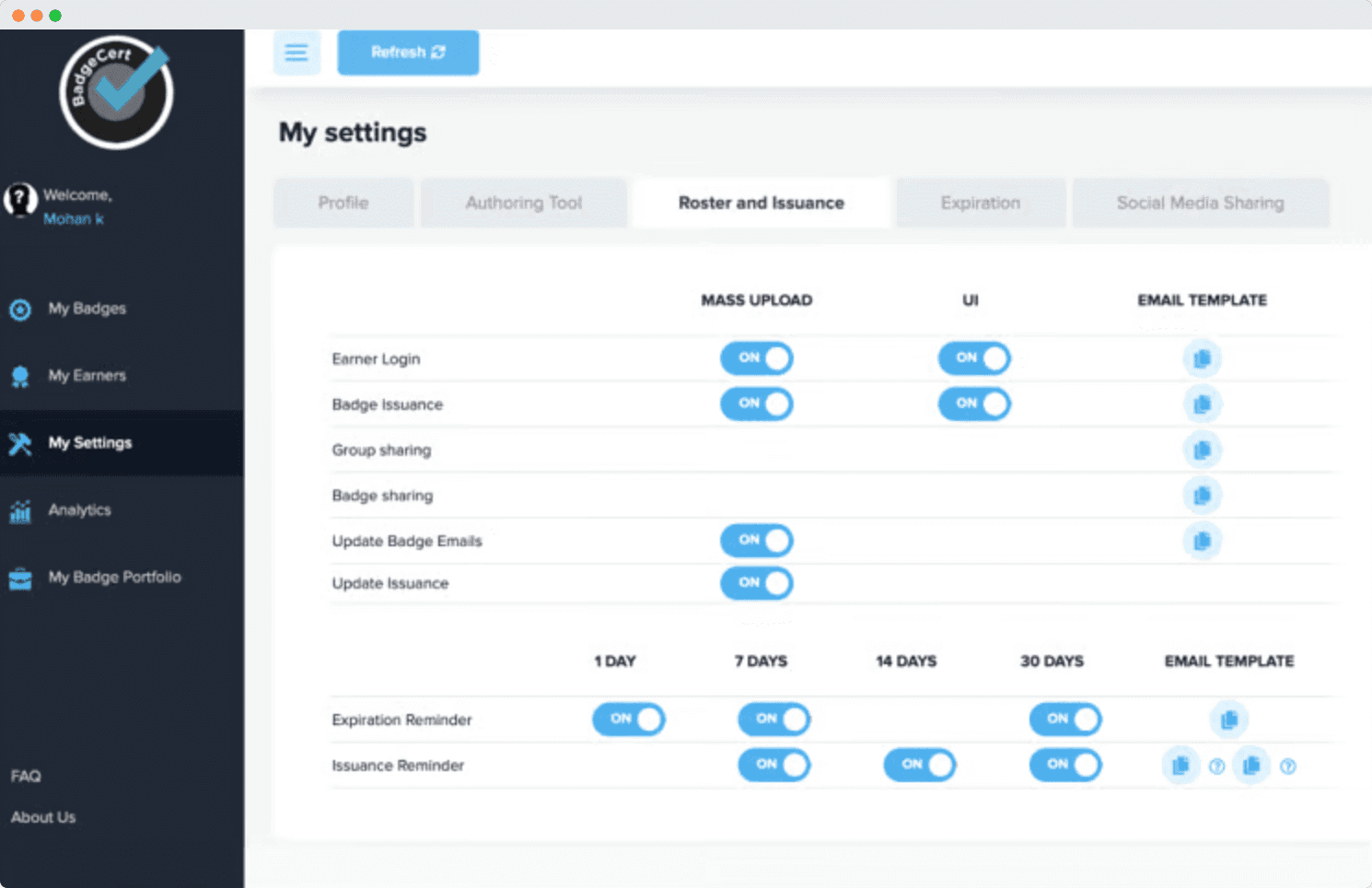Toggle Update Badge Emails mass upload off
This screenshot has height=888, width=1372.
click(756, 541)
